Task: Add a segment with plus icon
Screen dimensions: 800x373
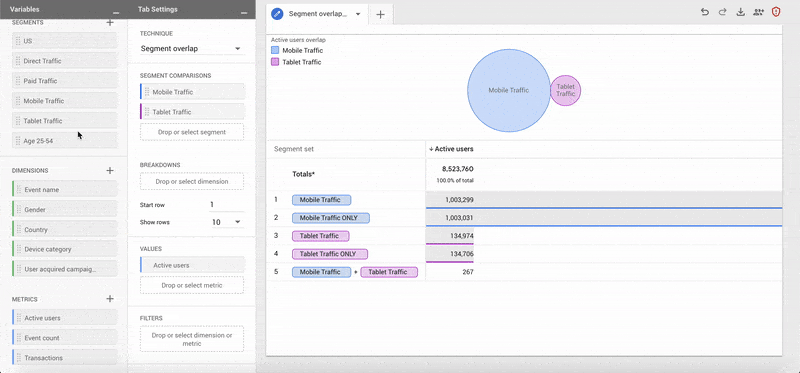Action: tap(110, 22)
